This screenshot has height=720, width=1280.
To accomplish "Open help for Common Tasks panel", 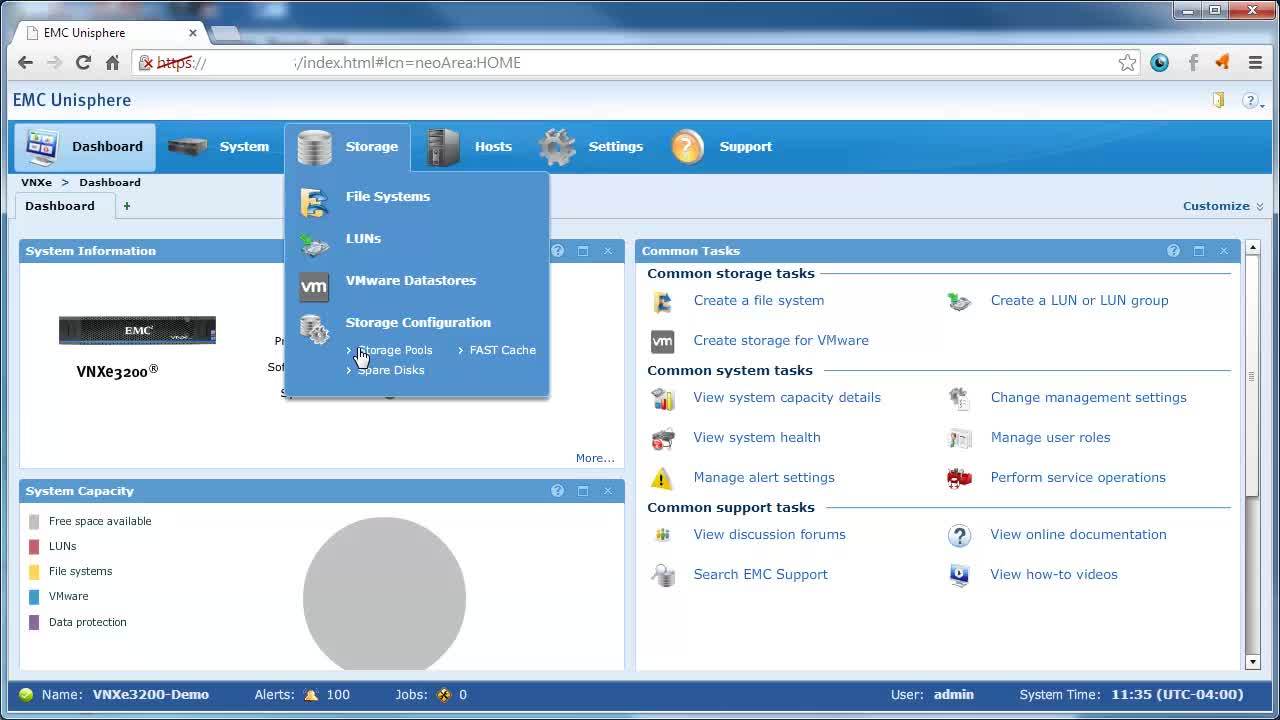I will click(x=1173, y=251).
